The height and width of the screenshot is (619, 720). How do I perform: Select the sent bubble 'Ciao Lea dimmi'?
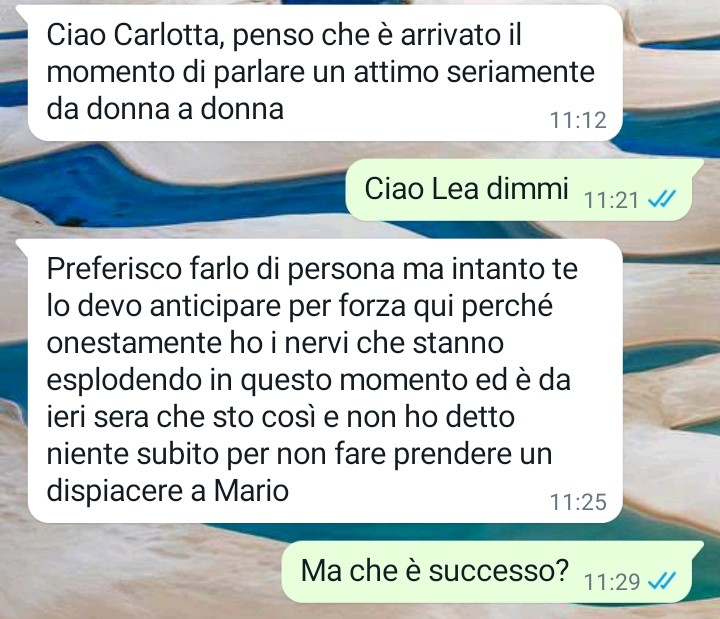518,190
